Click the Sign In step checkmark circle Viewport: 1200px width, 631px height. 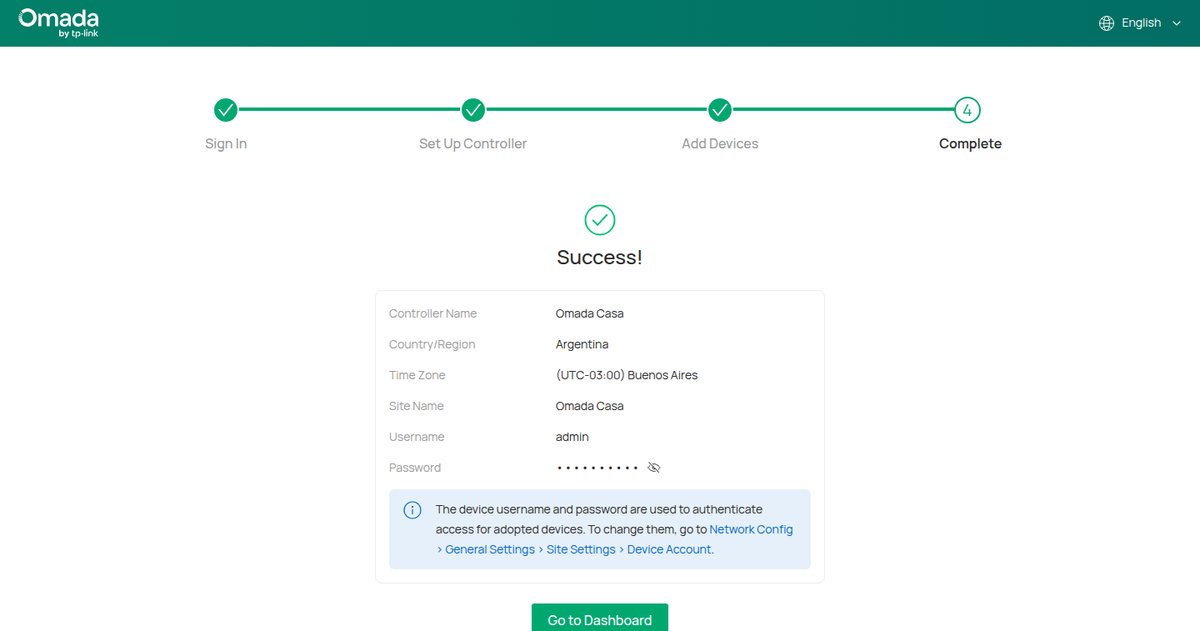[226, 110]
